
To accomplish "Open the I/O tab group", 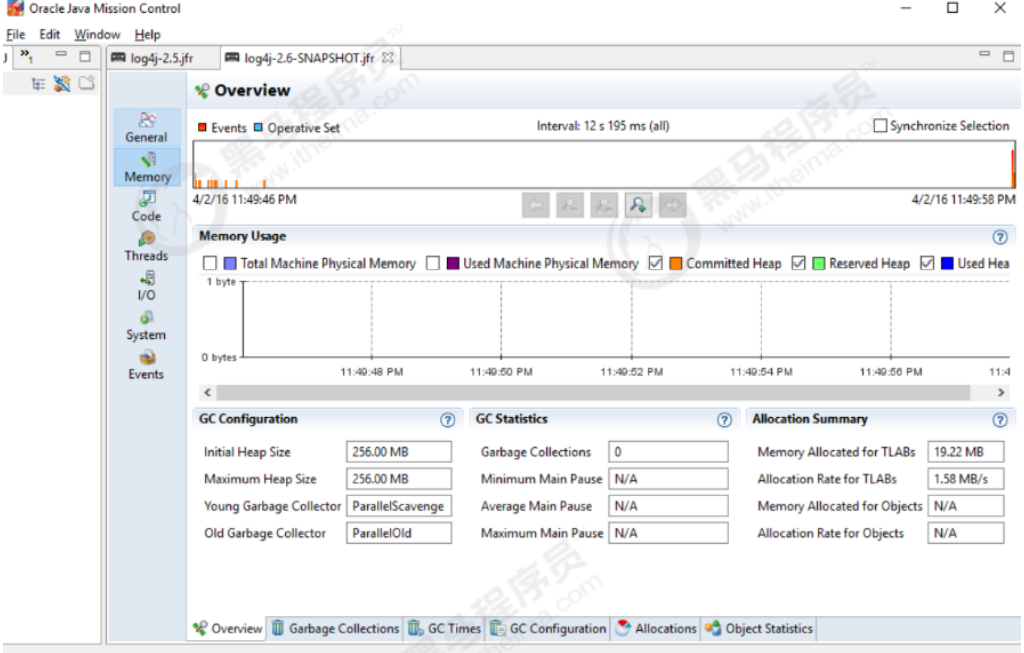I will (x=146, y=286).
